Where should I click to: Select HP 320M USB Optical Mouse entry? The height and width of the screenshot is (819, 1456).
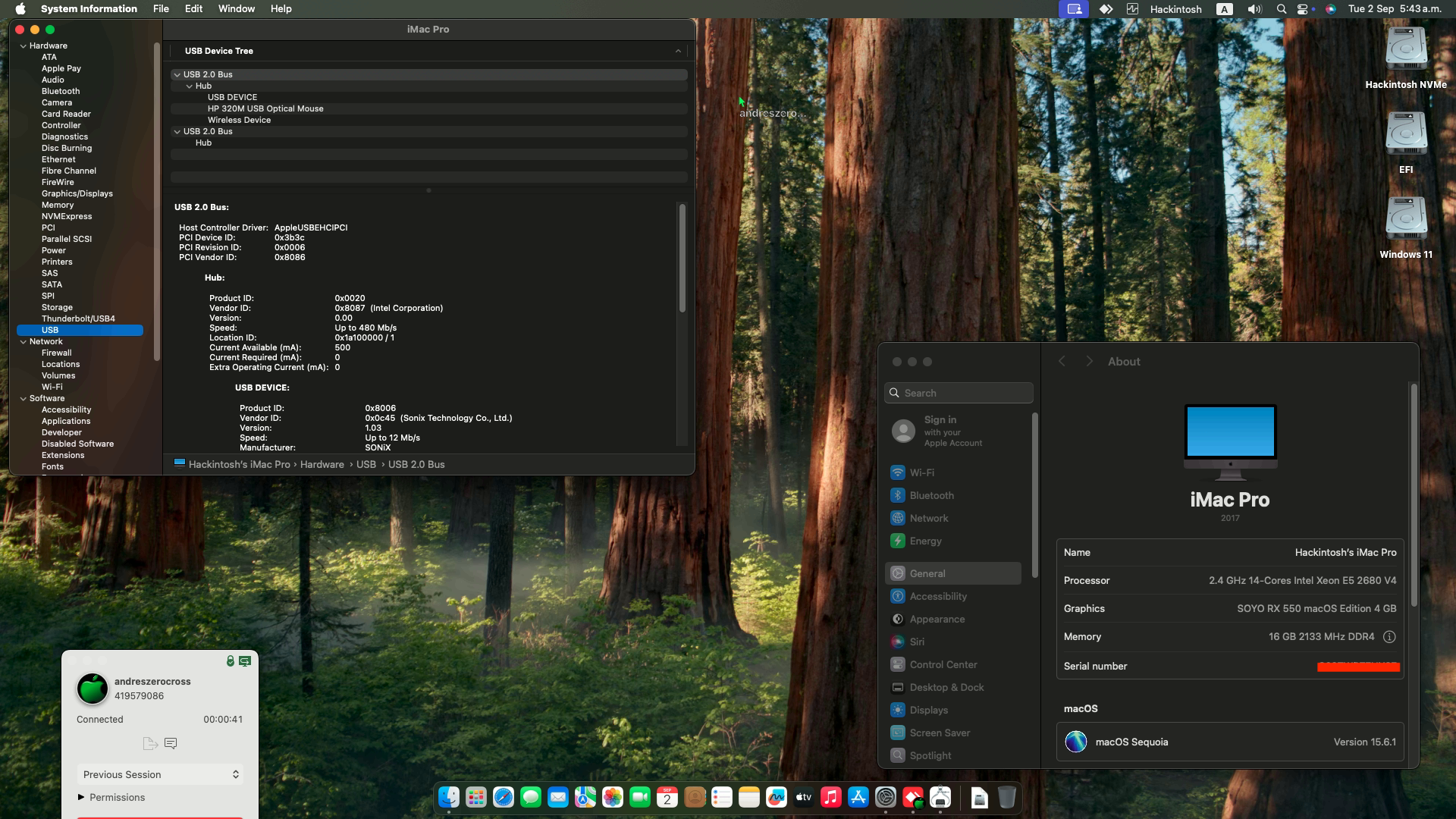265,108
